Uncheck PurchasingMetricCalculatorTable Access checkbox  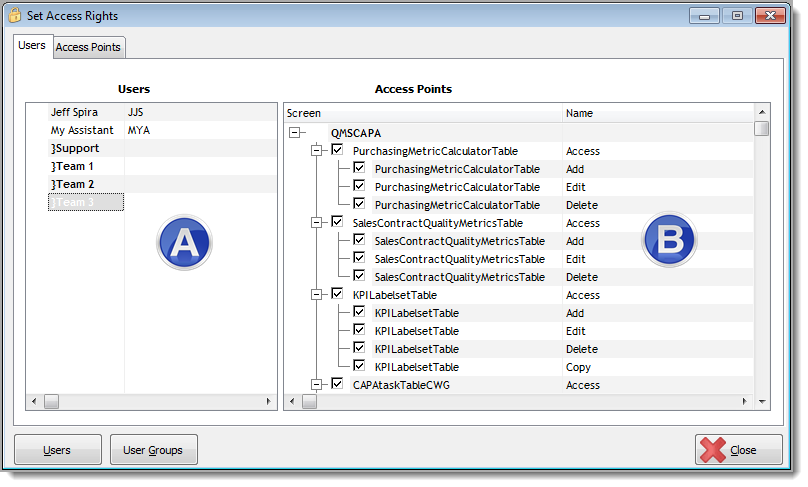pos(337,150)
